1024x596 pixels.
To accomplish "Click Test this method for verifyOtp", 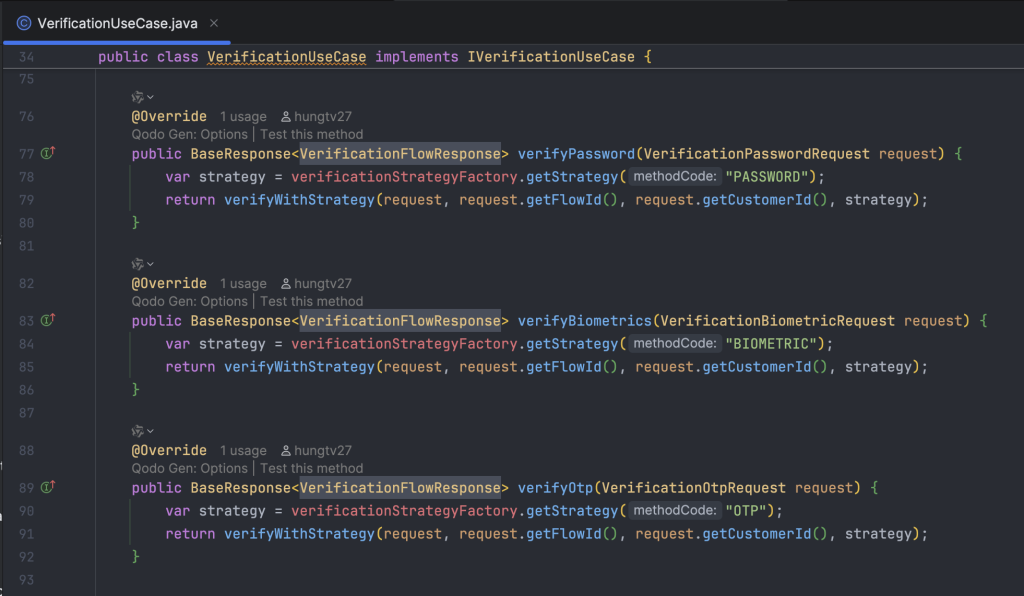I will click(x=312, y=469).
